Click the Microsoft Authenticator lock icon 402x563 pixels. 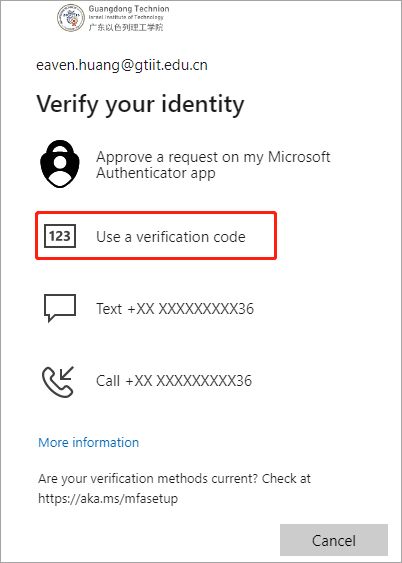pos(60,164)
